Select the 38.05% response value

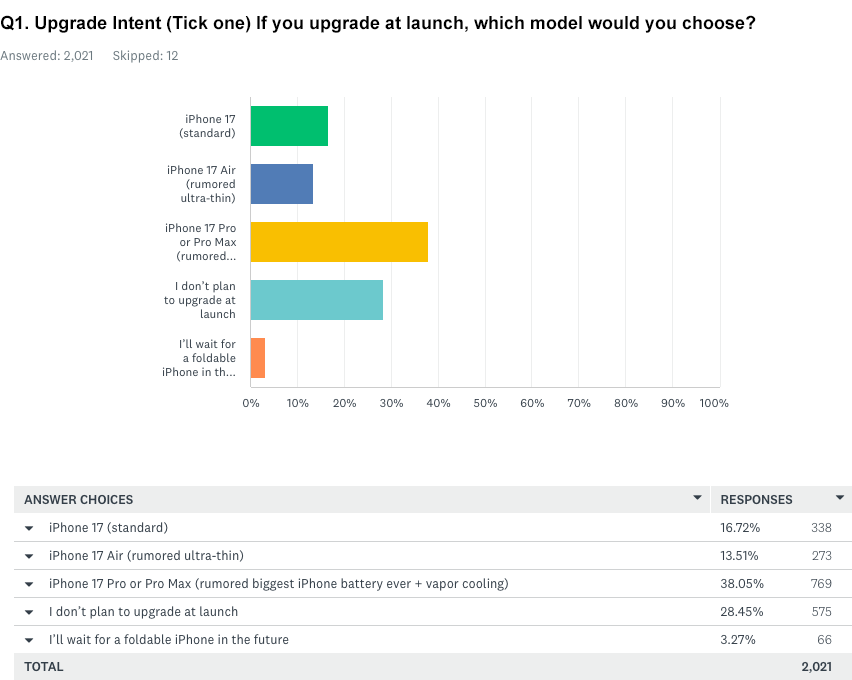739,584
